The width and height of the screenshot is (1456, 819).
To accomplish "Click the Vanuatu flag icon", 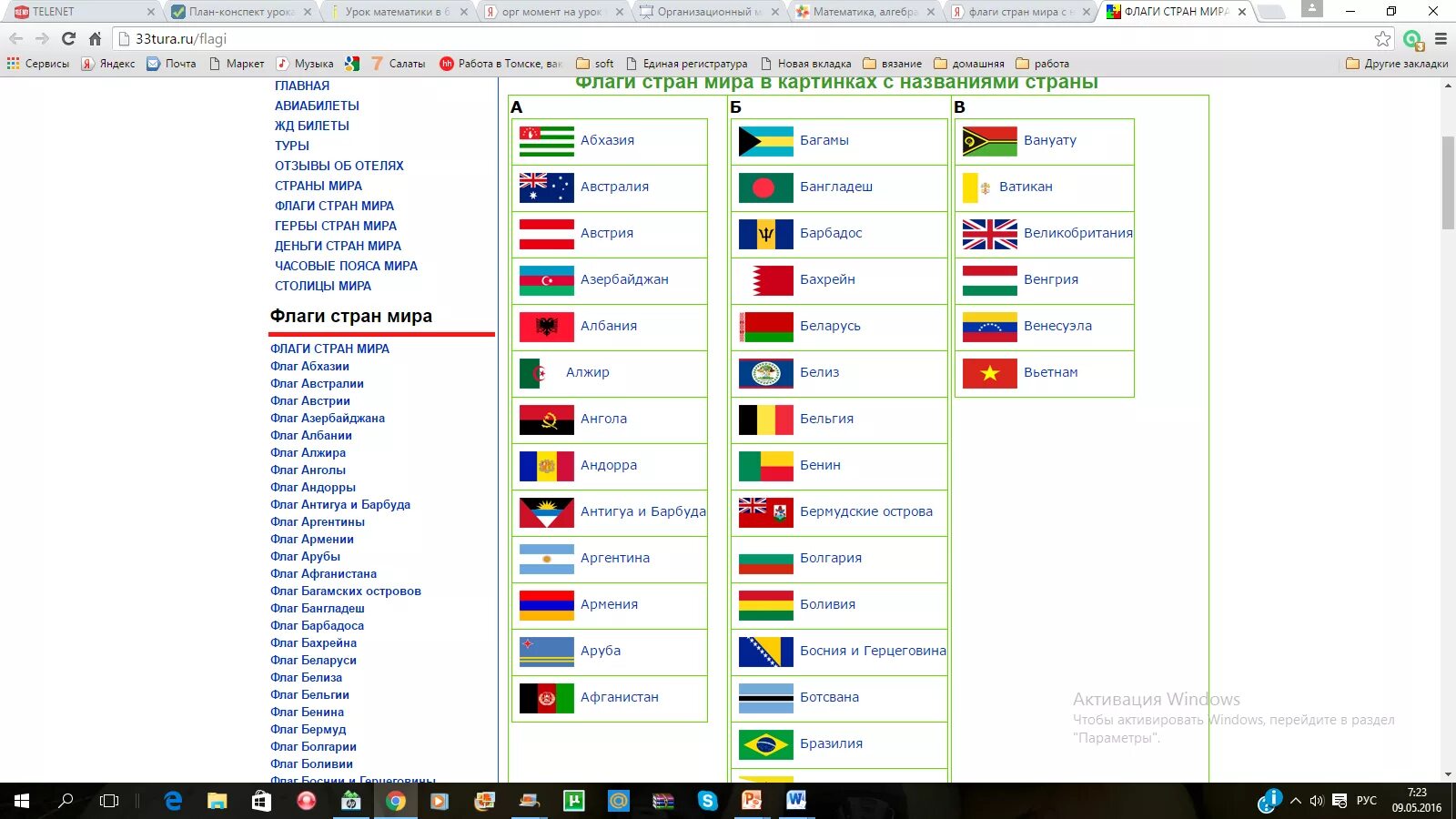I will [x=989, y=141].
